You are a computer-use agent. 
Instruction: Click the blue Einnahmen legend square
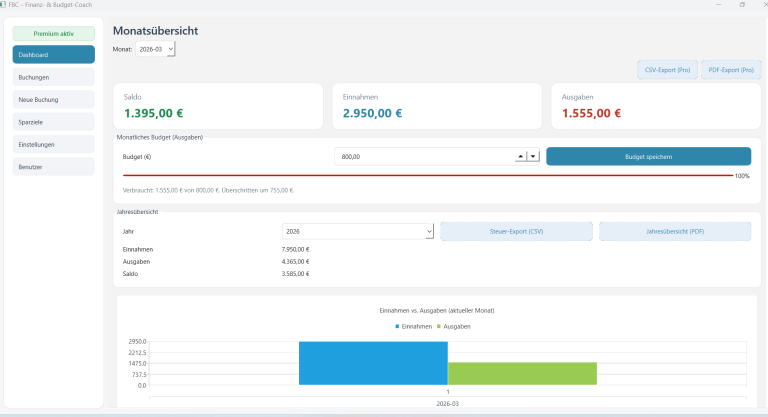point(398,327)
